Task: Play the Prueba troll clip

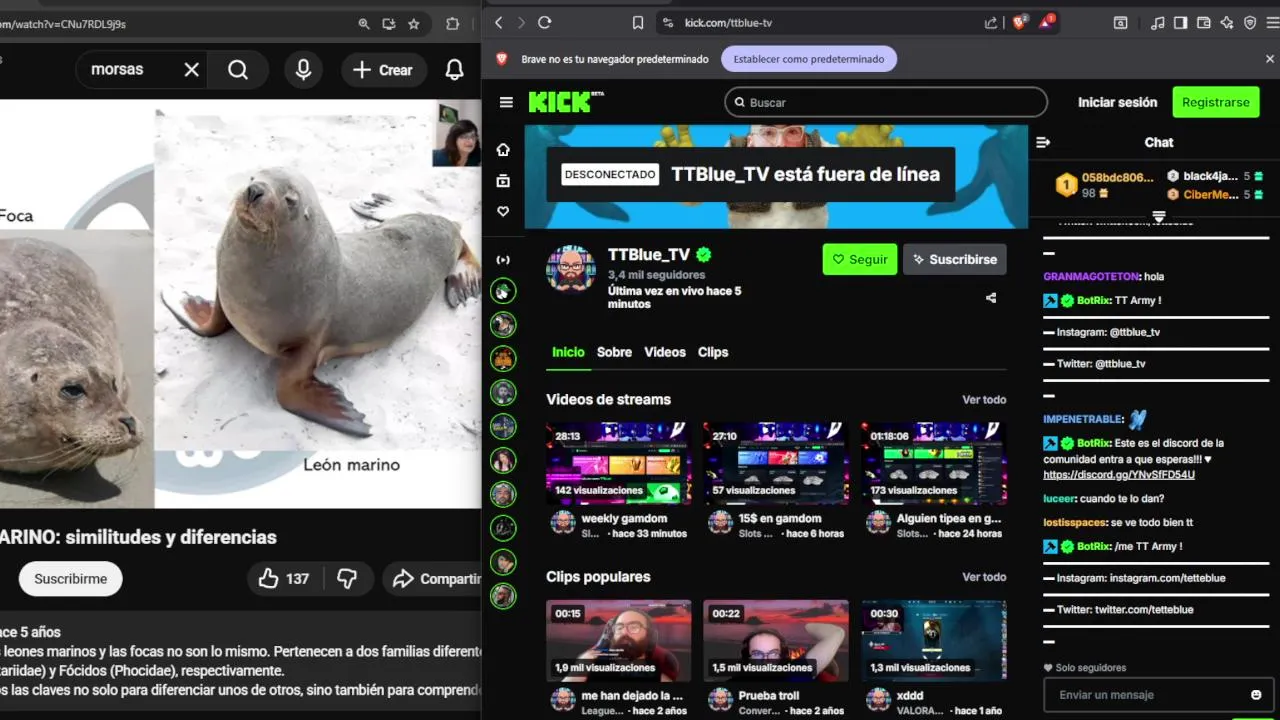Action: coord(775,641)
